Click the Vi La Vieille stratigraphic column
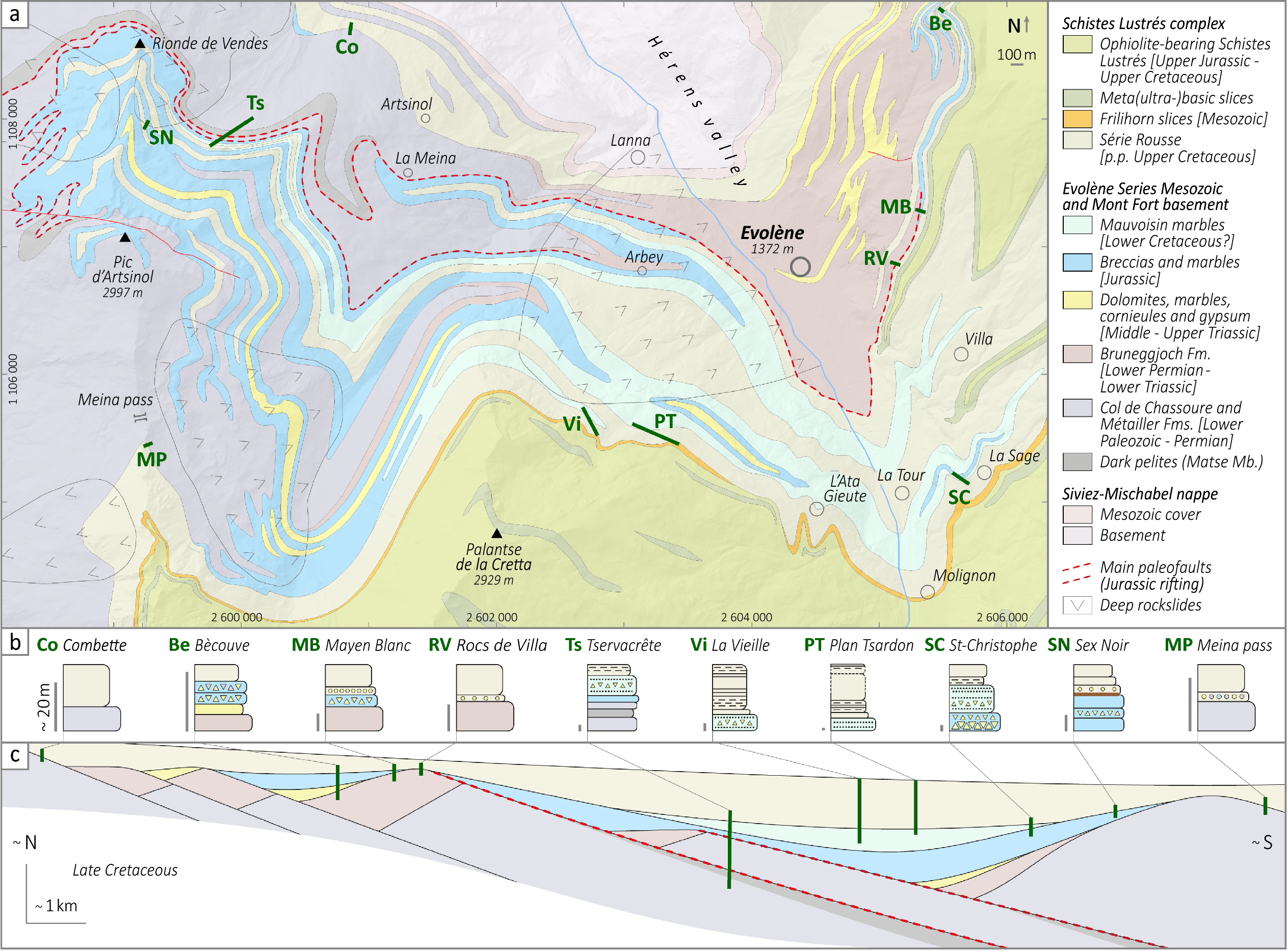 point(734,698)
